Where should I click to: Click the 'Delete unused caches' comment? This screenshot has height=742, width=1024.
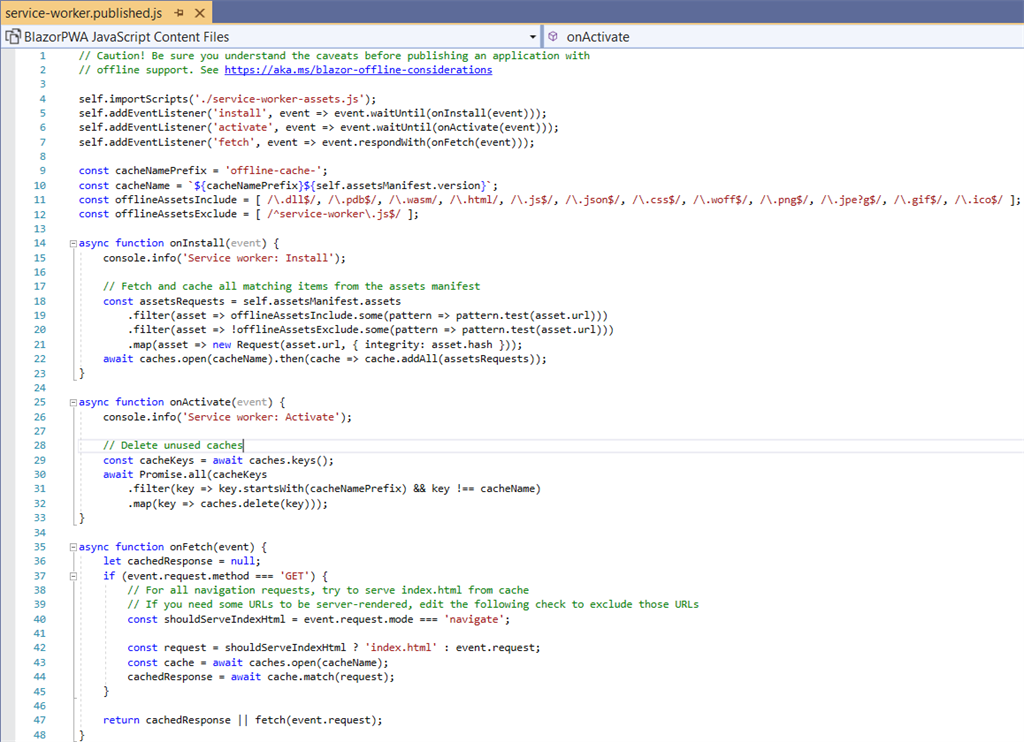[x=173, y=446]
